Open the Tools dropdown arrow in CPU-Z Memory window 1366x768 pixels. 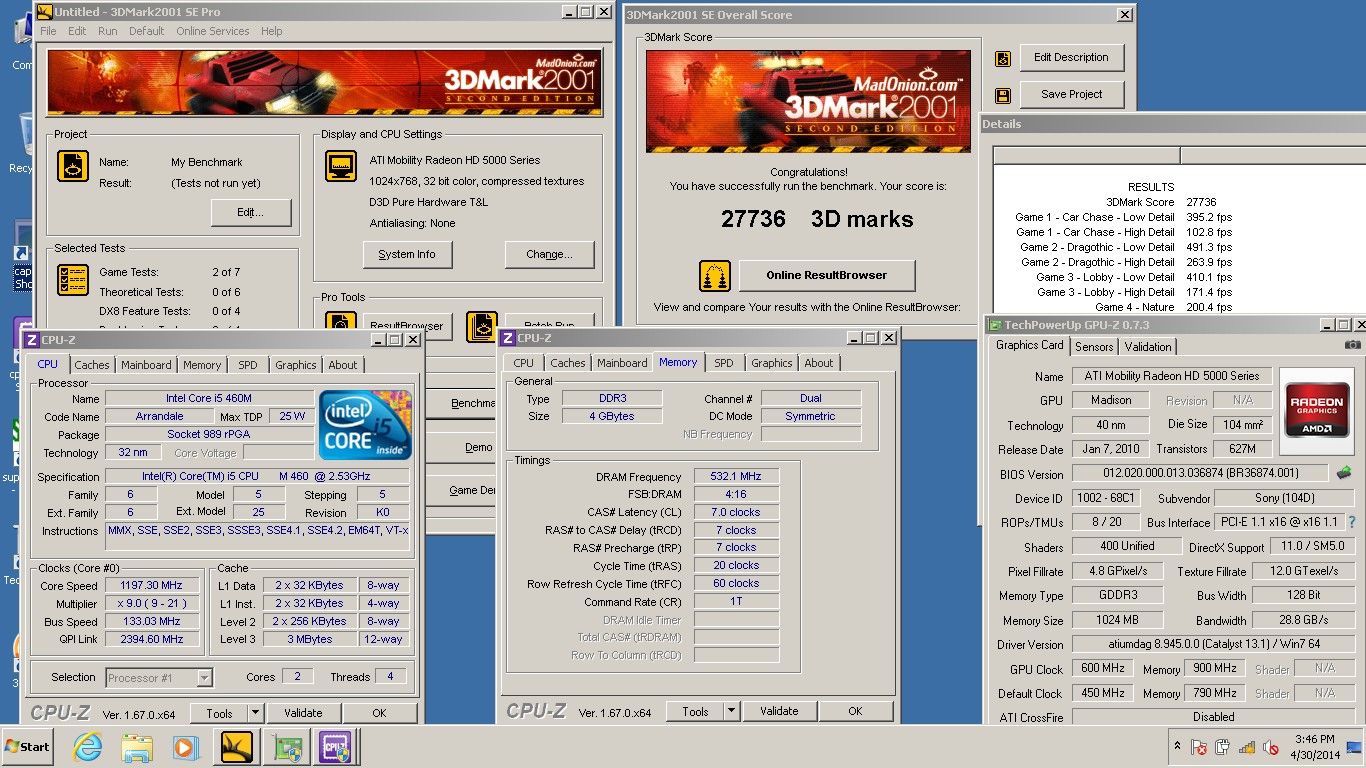(731, 711)
